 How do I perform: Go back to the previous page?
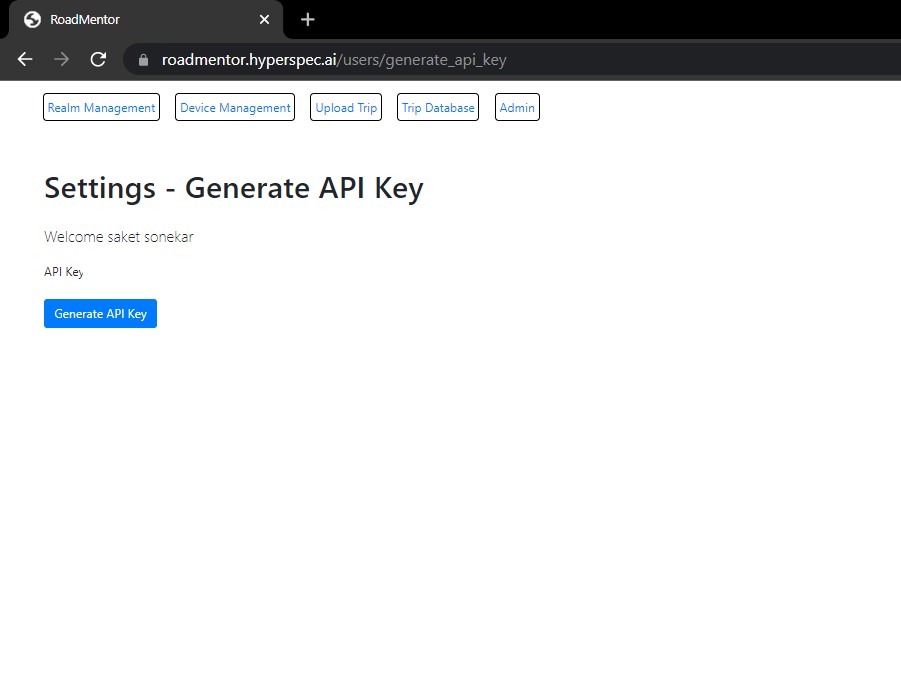25,59
